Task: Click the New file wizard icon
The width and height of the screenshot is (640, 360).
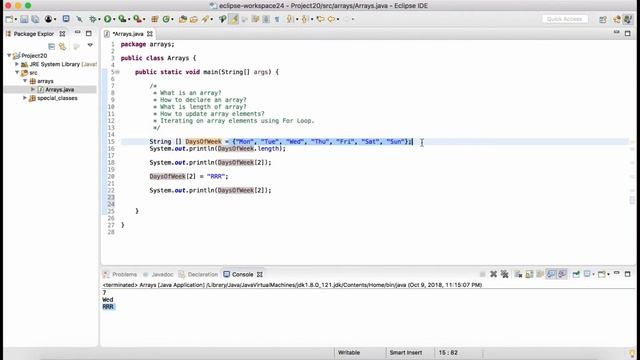Action: click(x=9, y=19)
